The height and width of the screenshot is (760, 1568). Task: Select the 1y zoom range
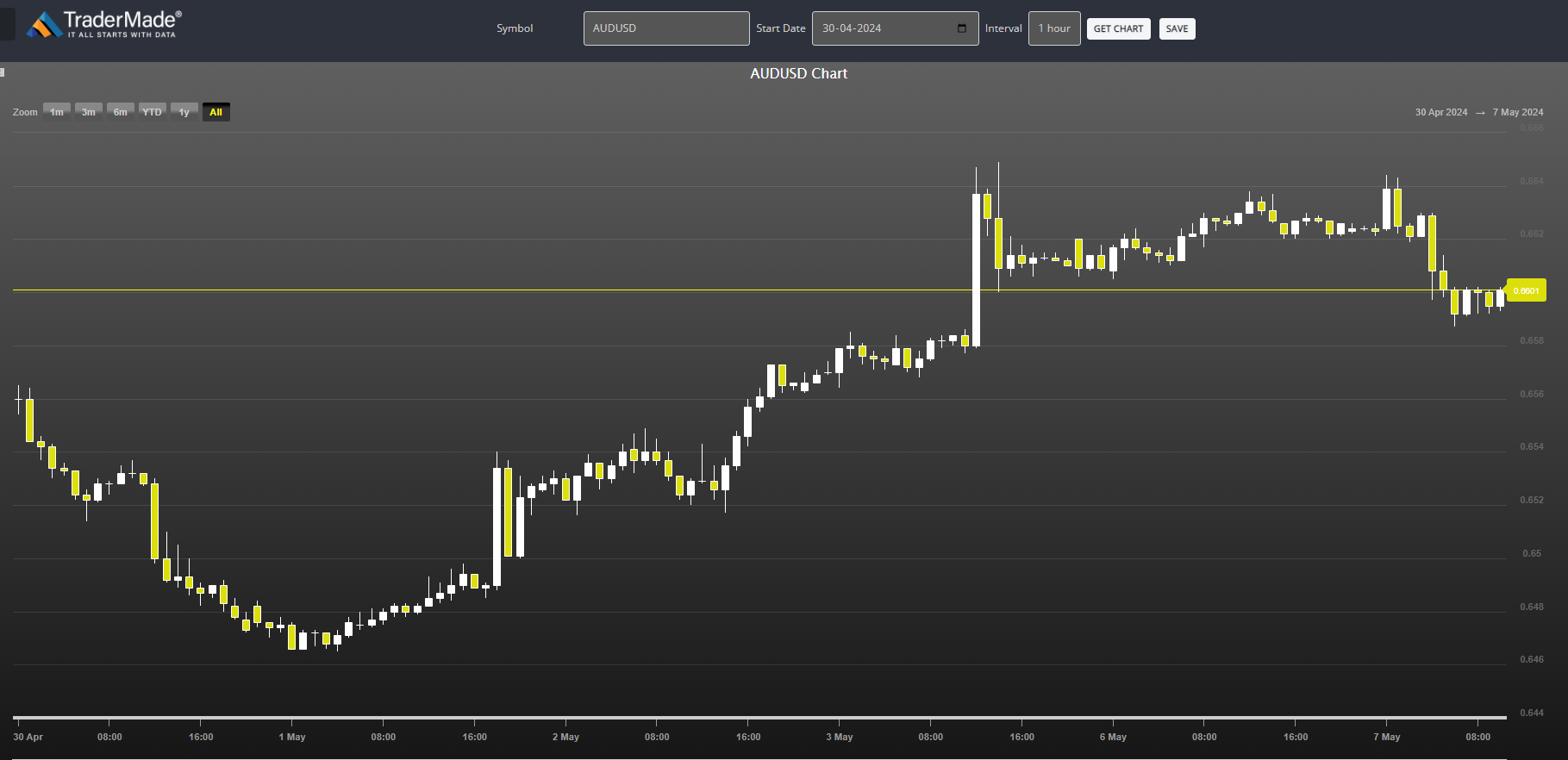coord(184,112)
